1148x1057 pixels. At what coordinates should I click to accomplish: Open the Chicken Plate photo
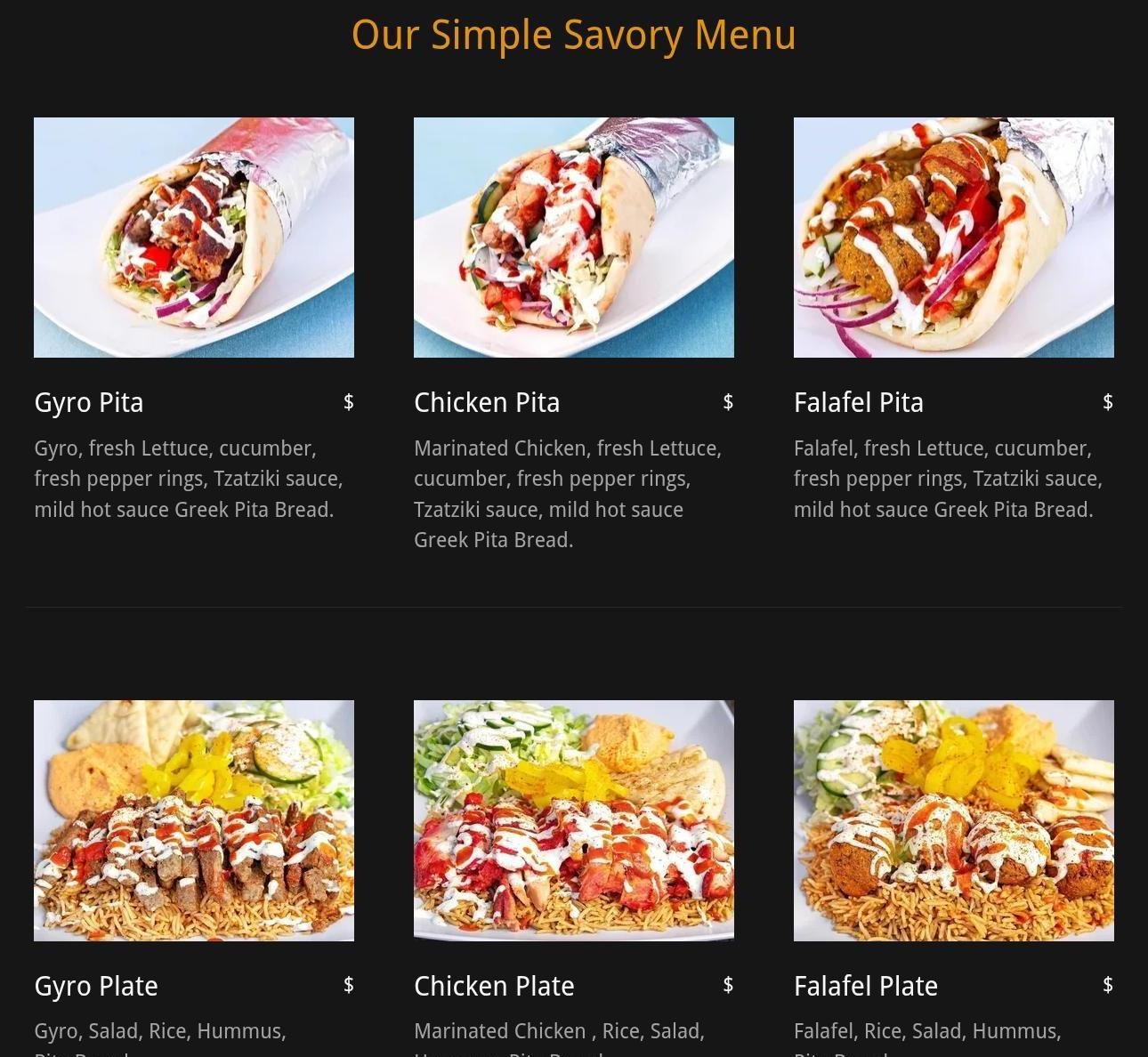574,820
